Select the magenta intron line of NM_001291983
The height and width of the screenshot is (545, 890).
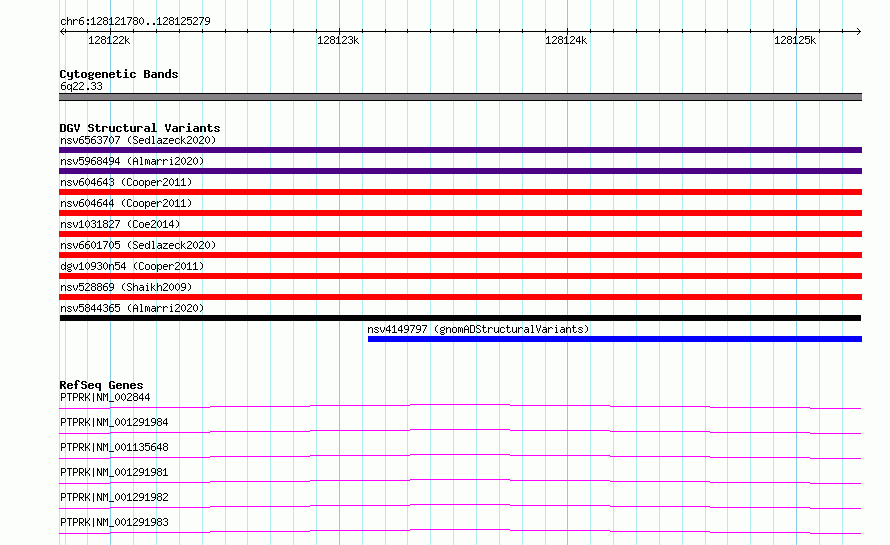[460, 530]
